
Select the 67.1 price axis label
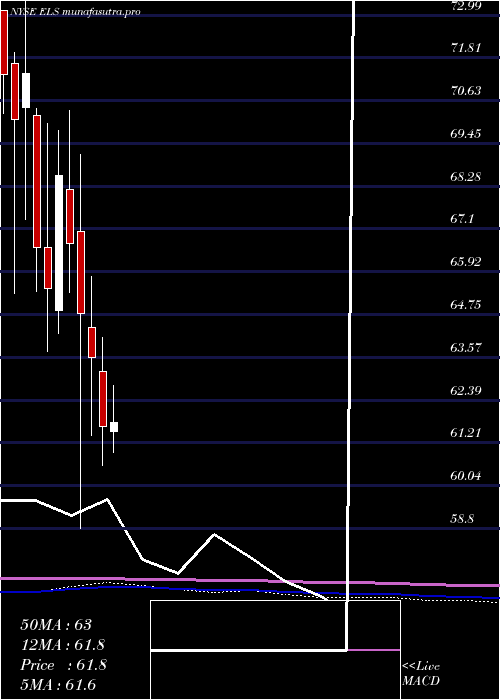coord(462,219)
